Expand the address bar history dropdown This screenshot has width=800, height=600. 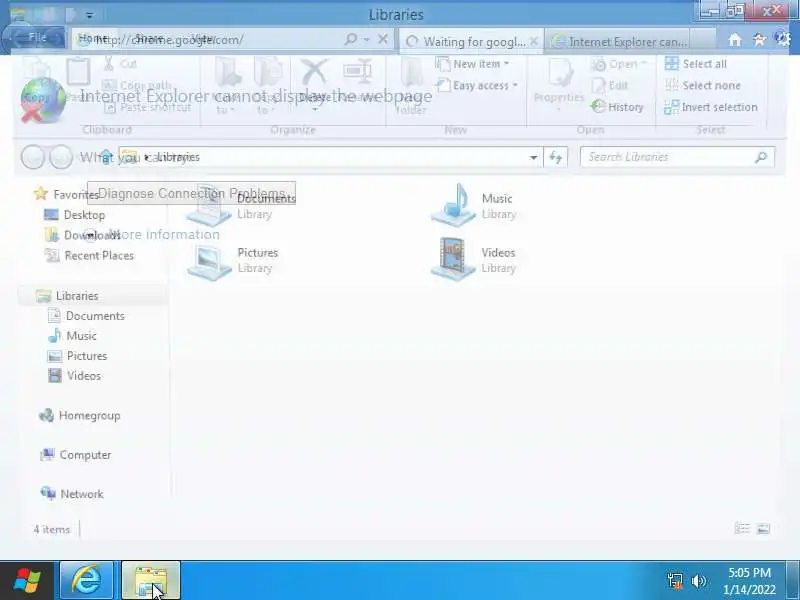tap(533, 157)
